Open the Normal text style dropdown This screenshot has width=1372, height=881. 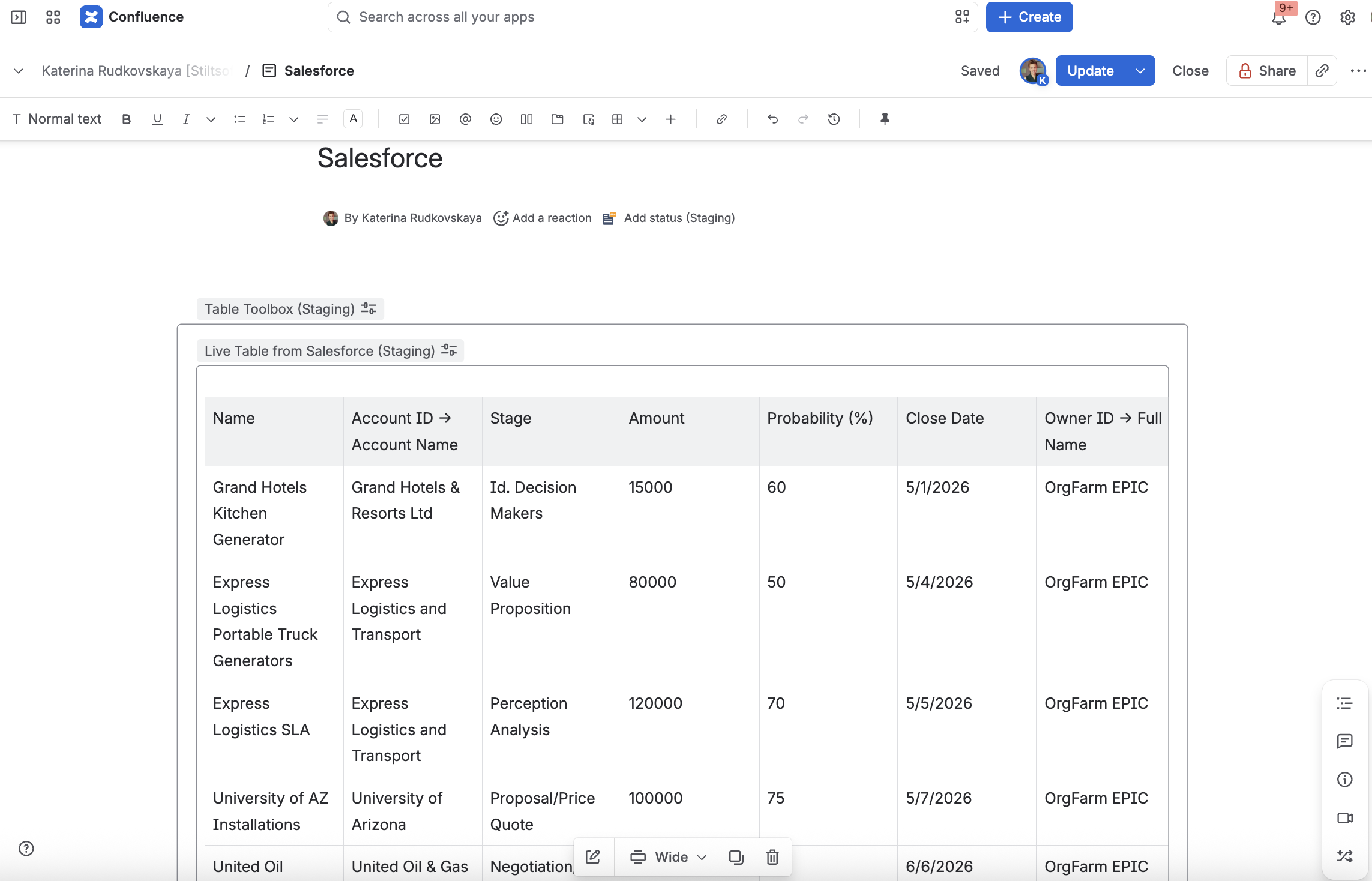click(x=57, y=119)
